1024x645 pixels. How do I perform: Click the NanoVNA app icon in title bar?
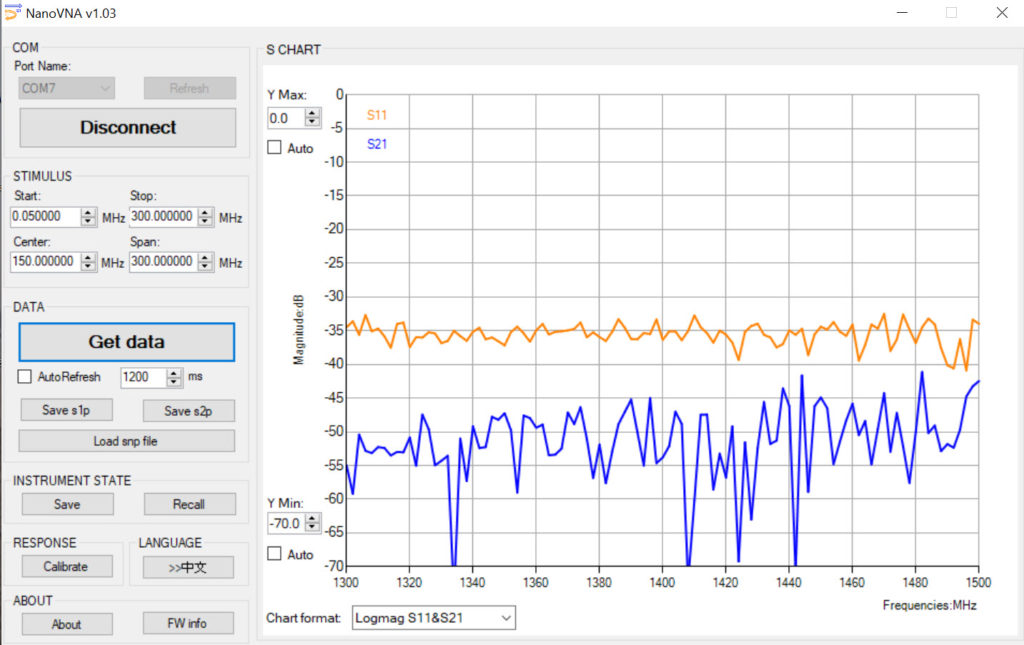pos(12,12)
